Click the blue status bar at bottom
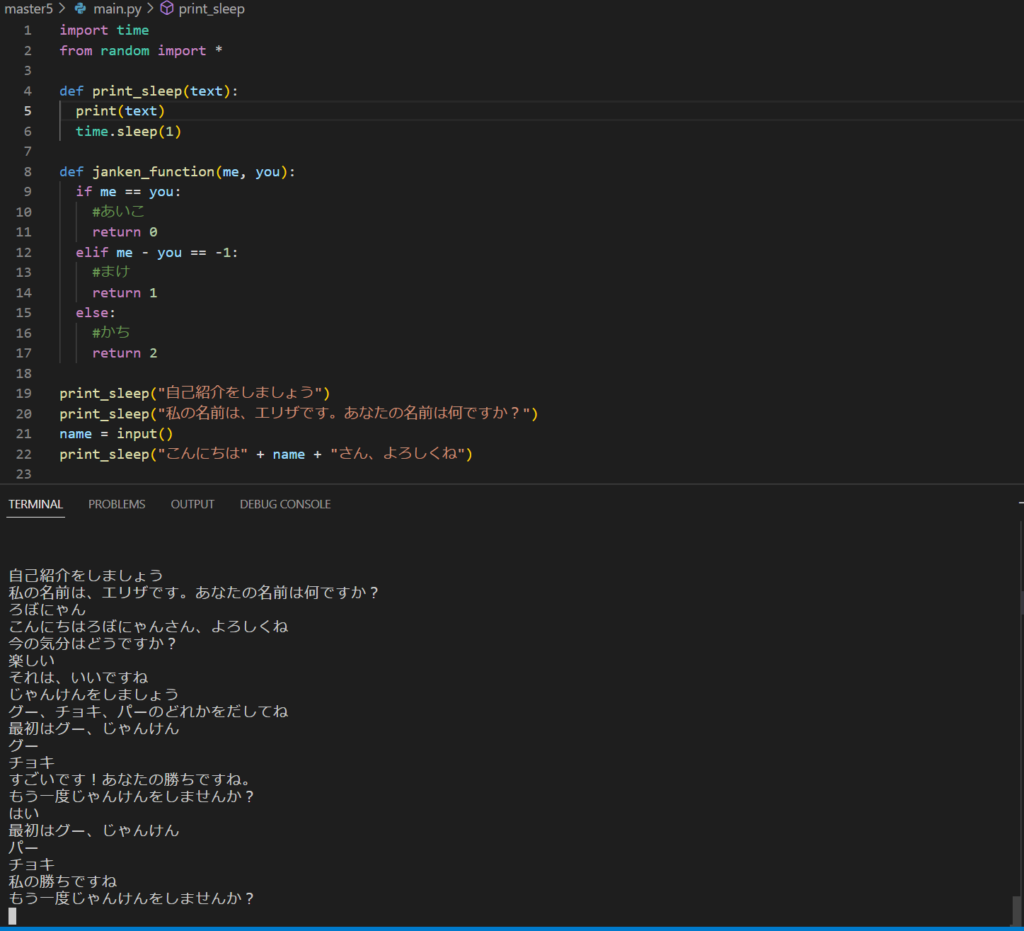1024x931 pixels. pyautogui.click(x=512, y=928)
